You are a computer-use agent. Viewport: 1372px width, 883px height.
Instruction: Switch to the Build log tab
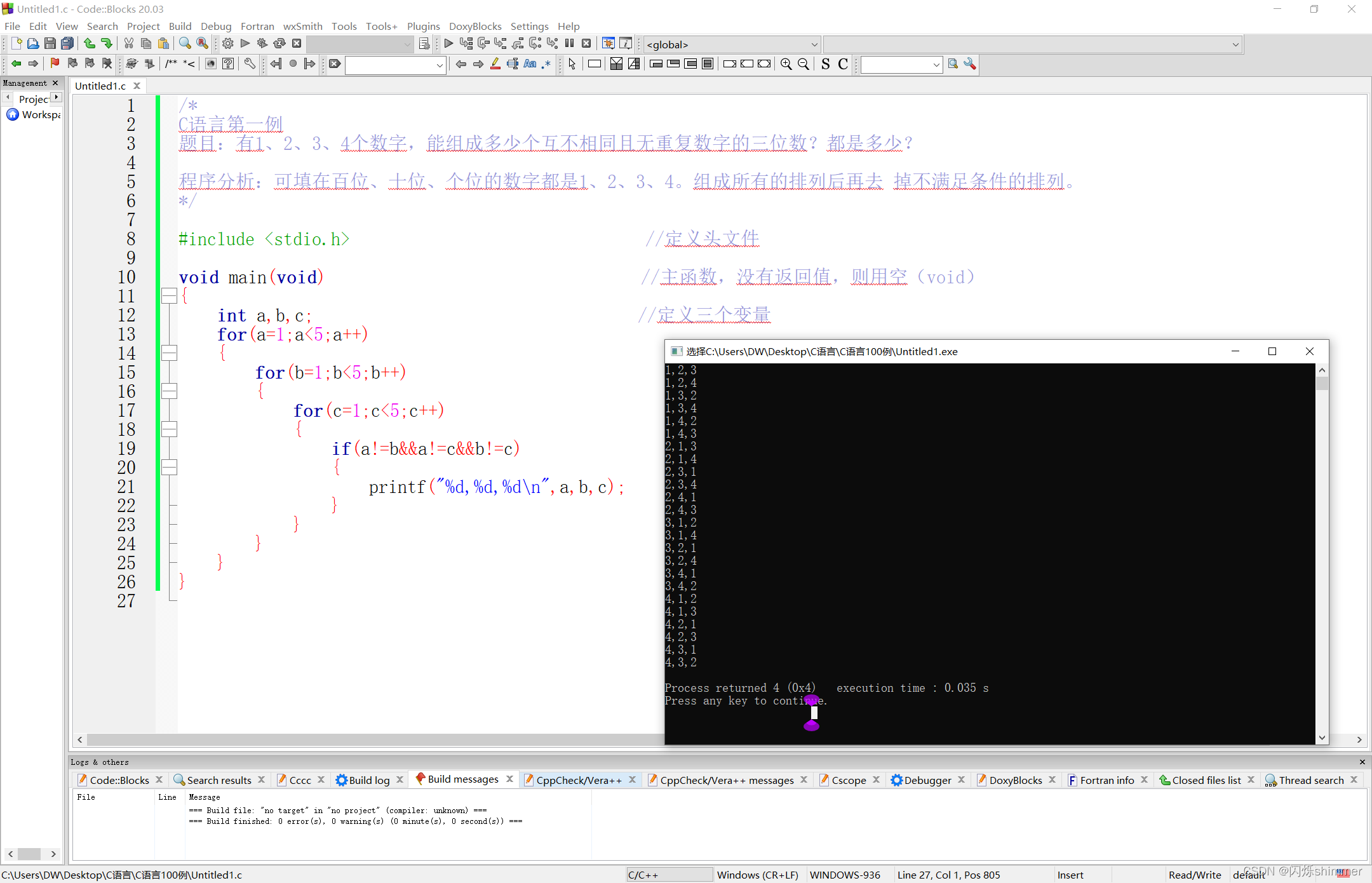coord(368,780)
